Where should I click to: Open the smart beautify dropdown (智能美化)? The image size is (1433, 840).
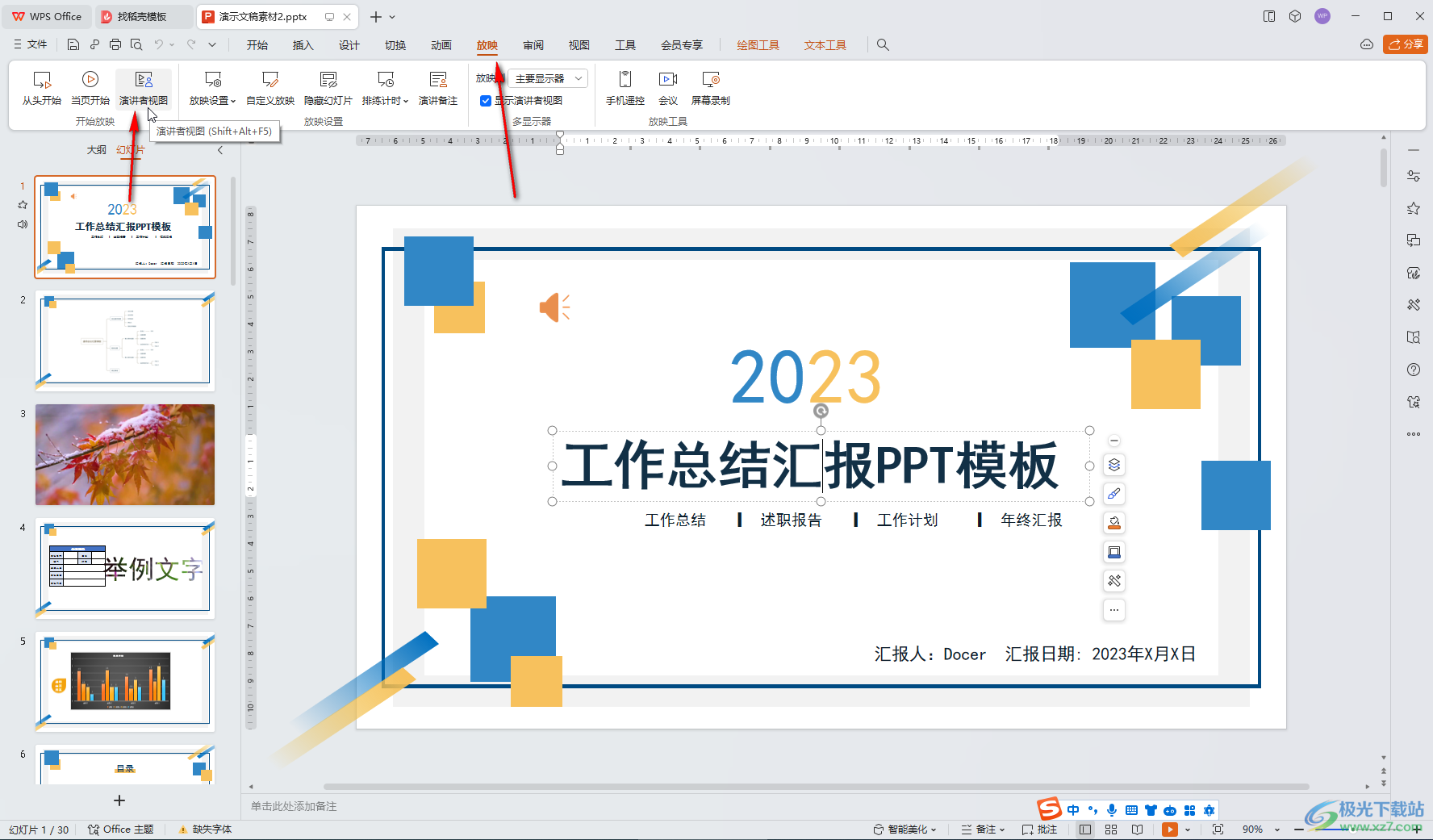click(905, 830)
